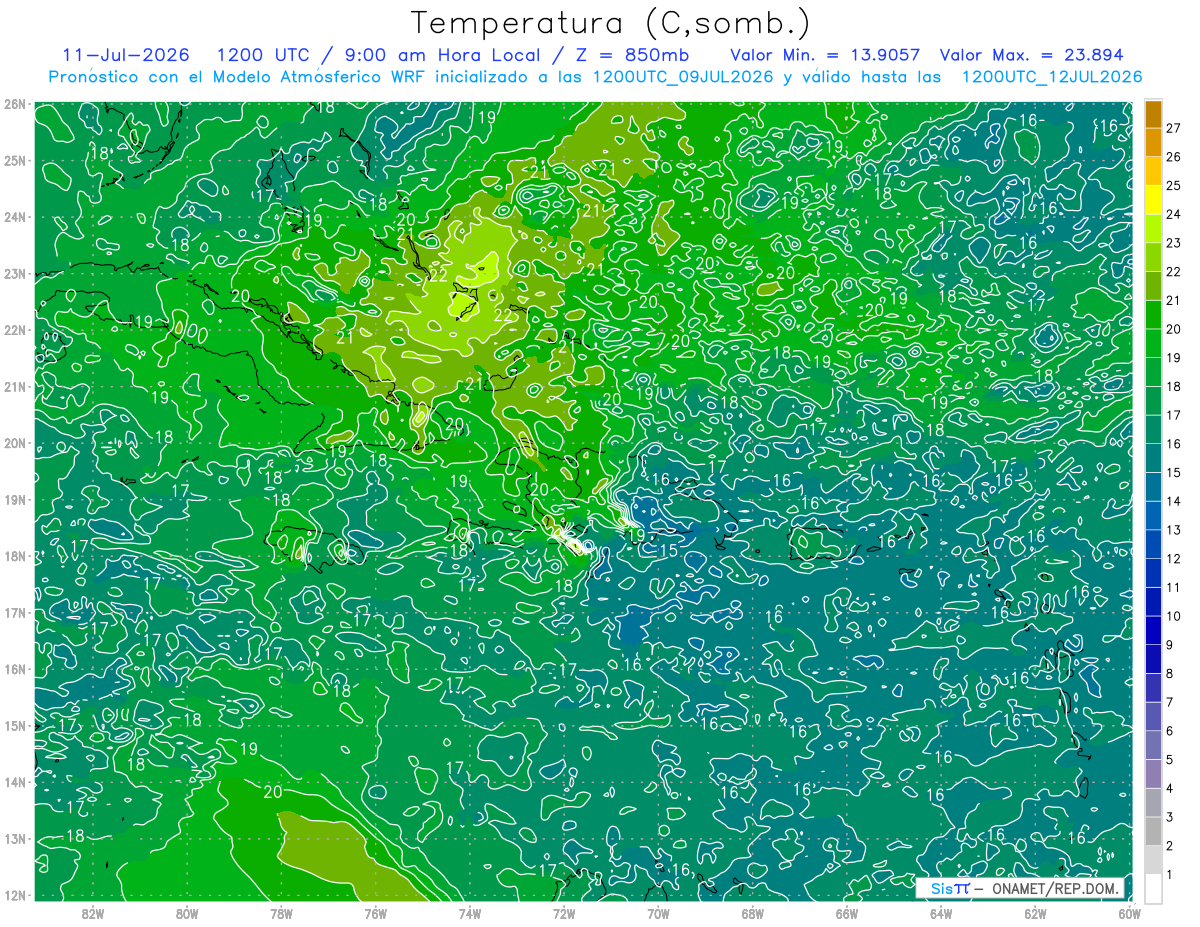The image size is (1200, 927).
Task: Click the 'Z = 850mb' level text
Action: pos(632,55)
